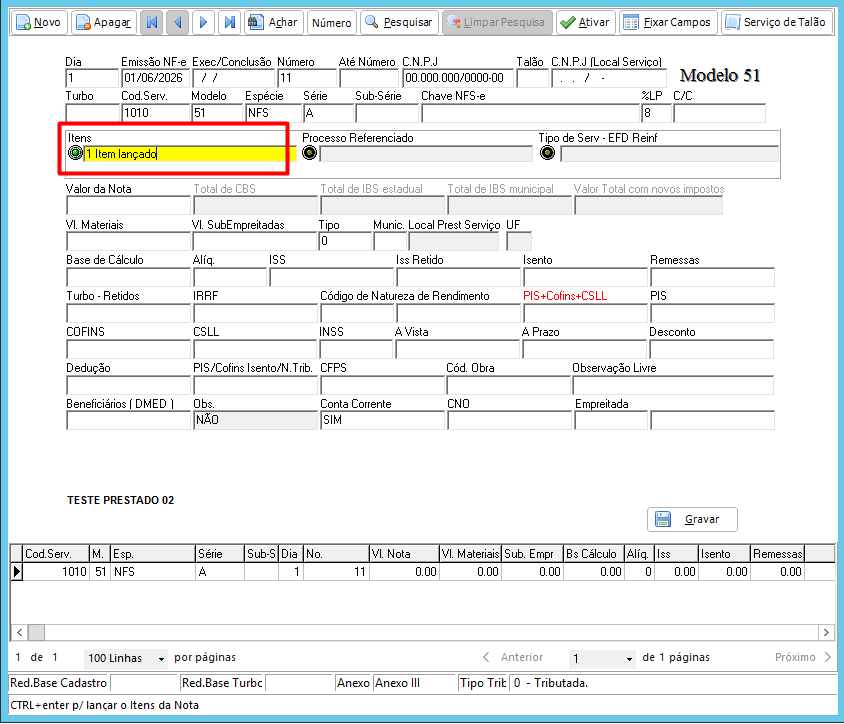Viewport: 844px width, 724px height.
Task: Click the Novo toolbar button
Action: (39, 23)
